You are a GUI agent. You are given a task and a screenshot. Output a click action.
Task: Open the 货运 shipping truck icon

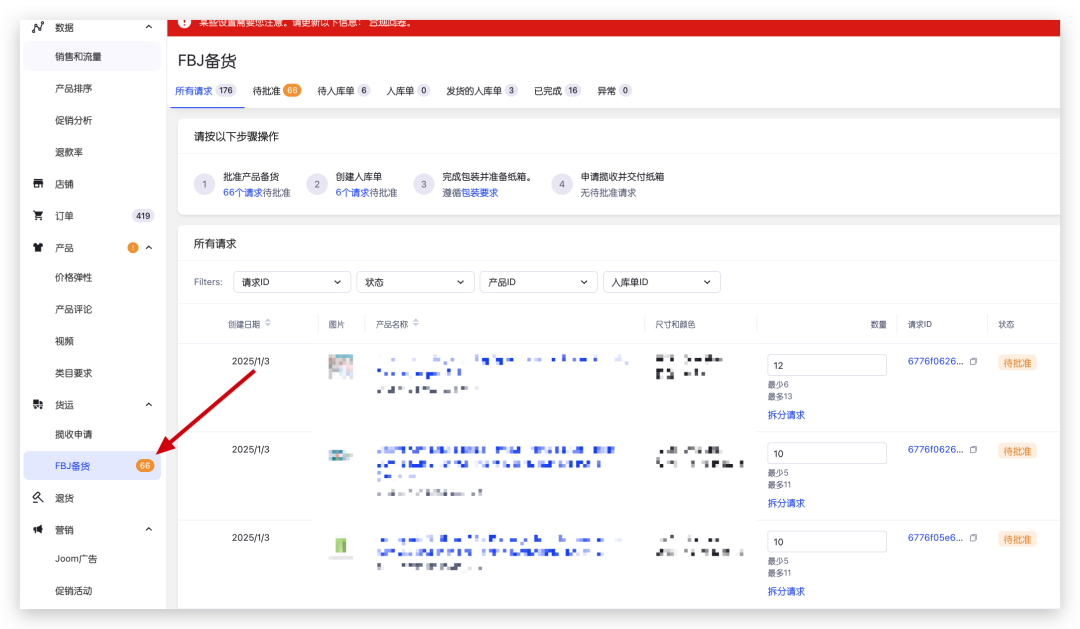coord(36,404)
